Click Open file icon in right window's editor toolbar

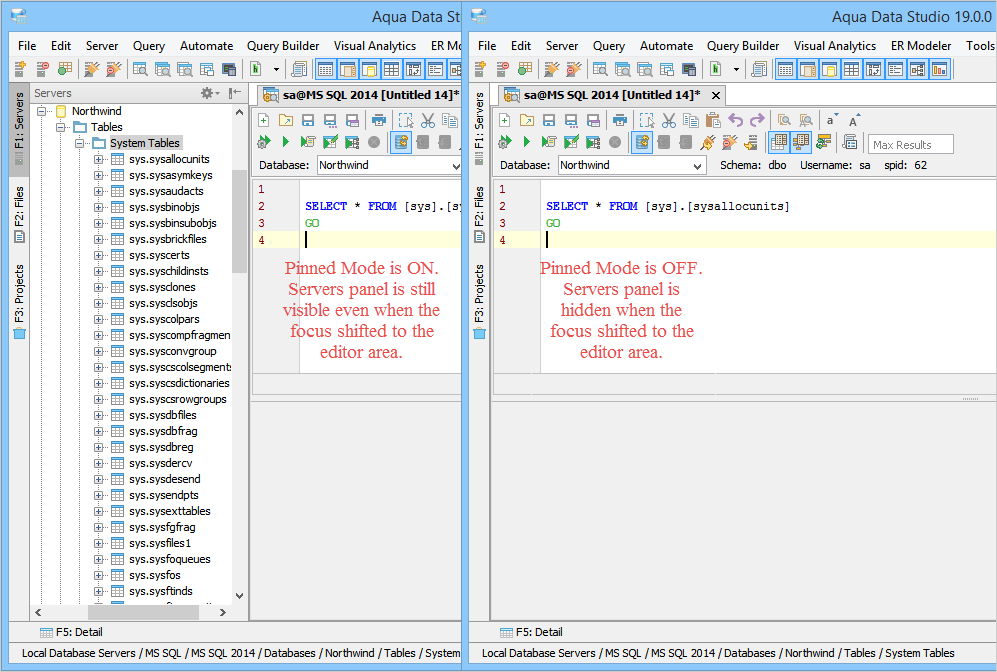(526, 120)
